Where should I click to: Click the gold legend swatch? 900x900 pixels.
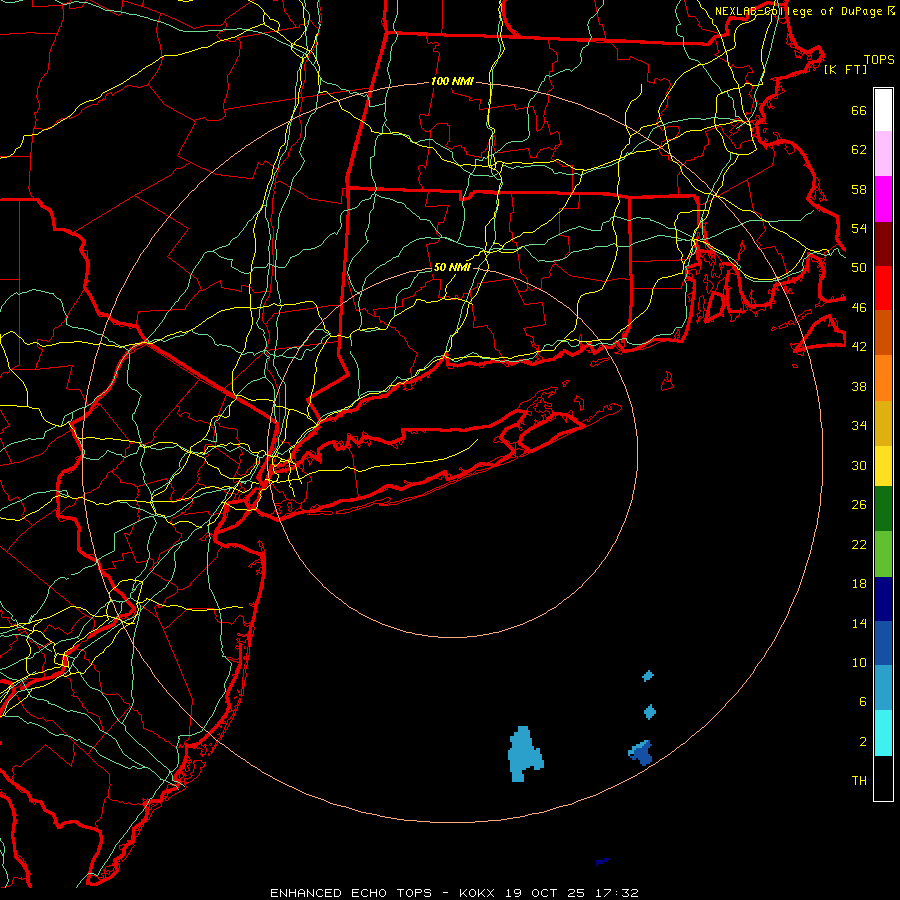coord(883,423)
